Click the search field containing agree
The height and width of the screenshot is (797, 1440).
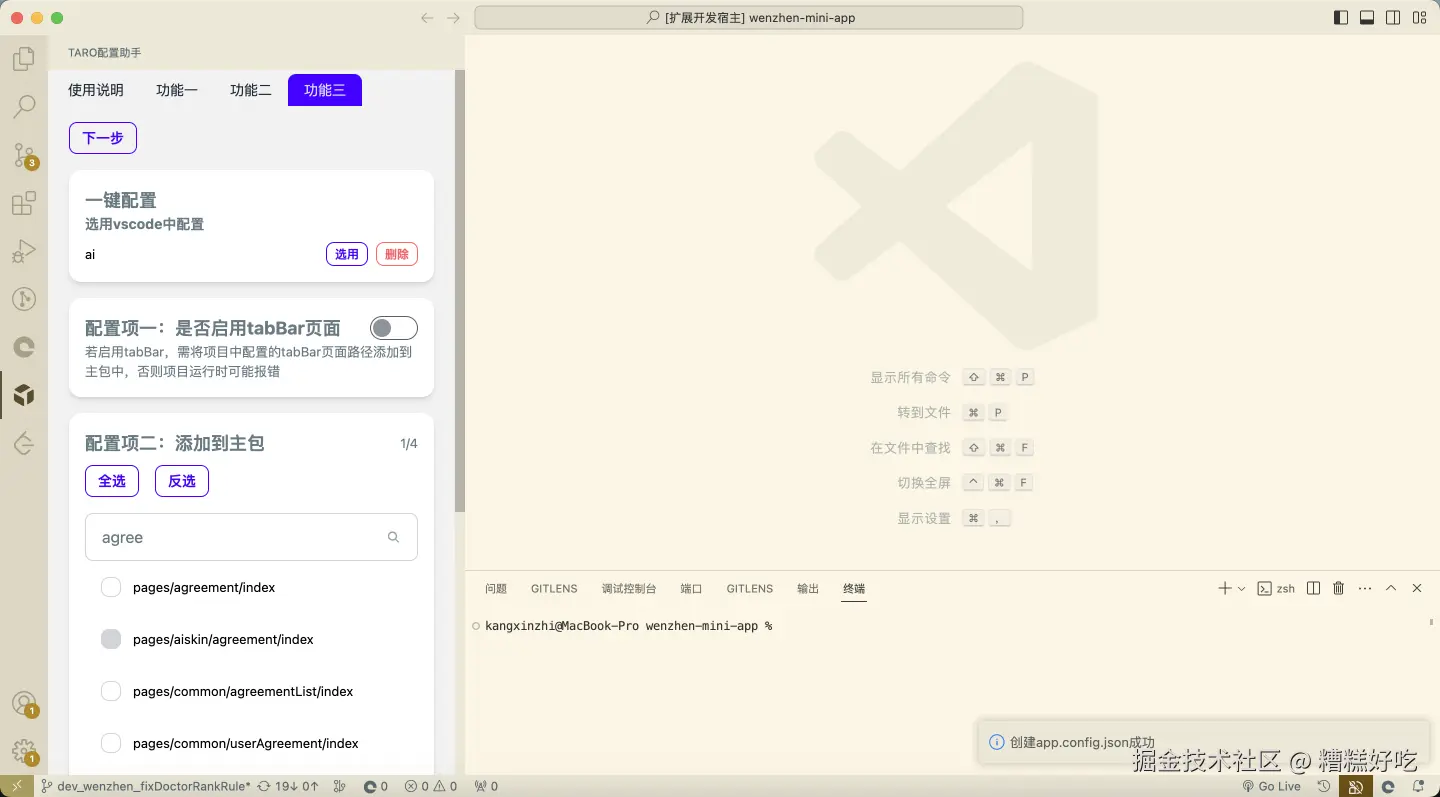(251, 537)
